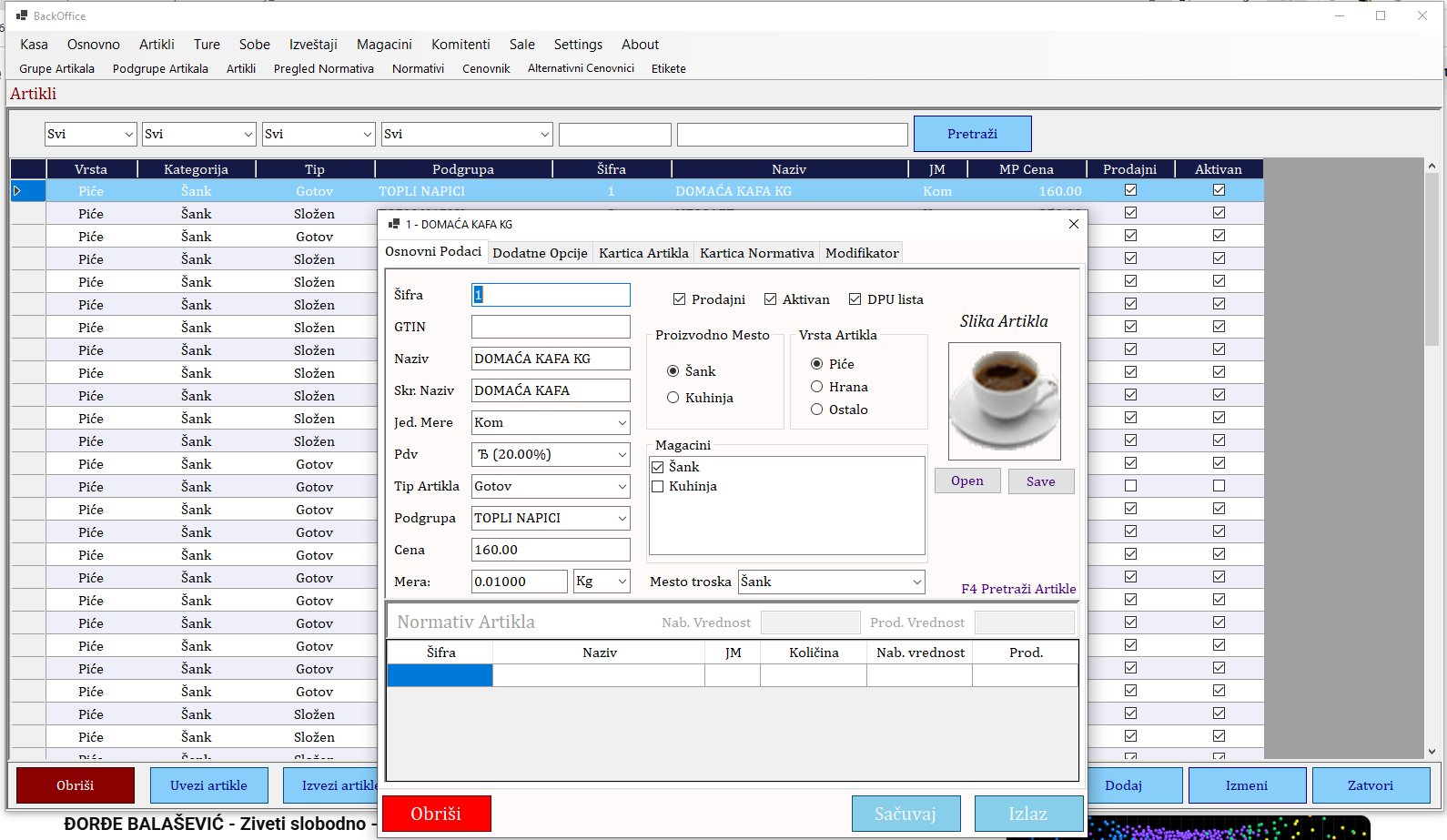Click dark red Obriši button in main window
This screenshot has height=840, width=1447.
[x=75, y=785]
